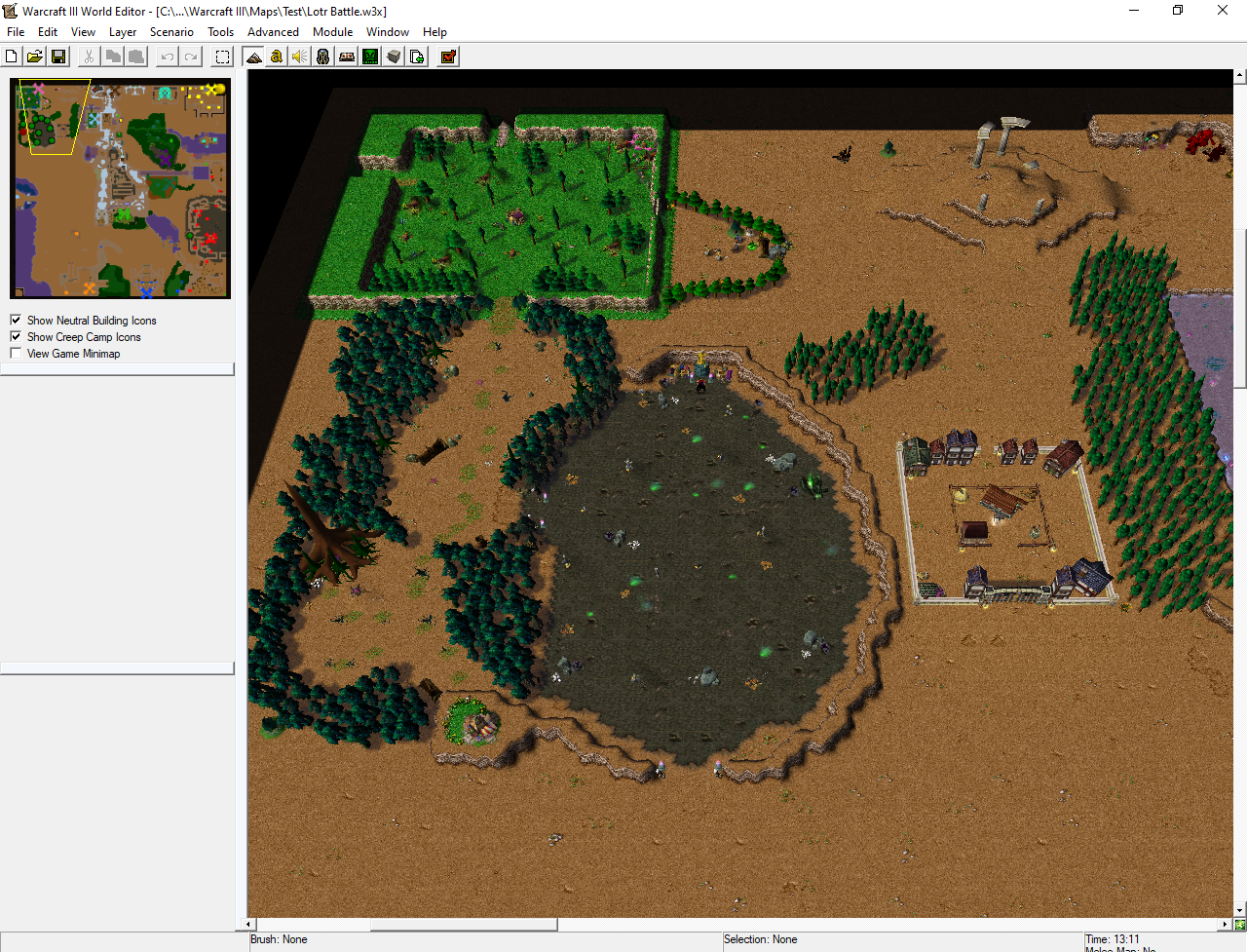
Task: Redo the action with the toolbar arrow
Action: coord(191,57)
